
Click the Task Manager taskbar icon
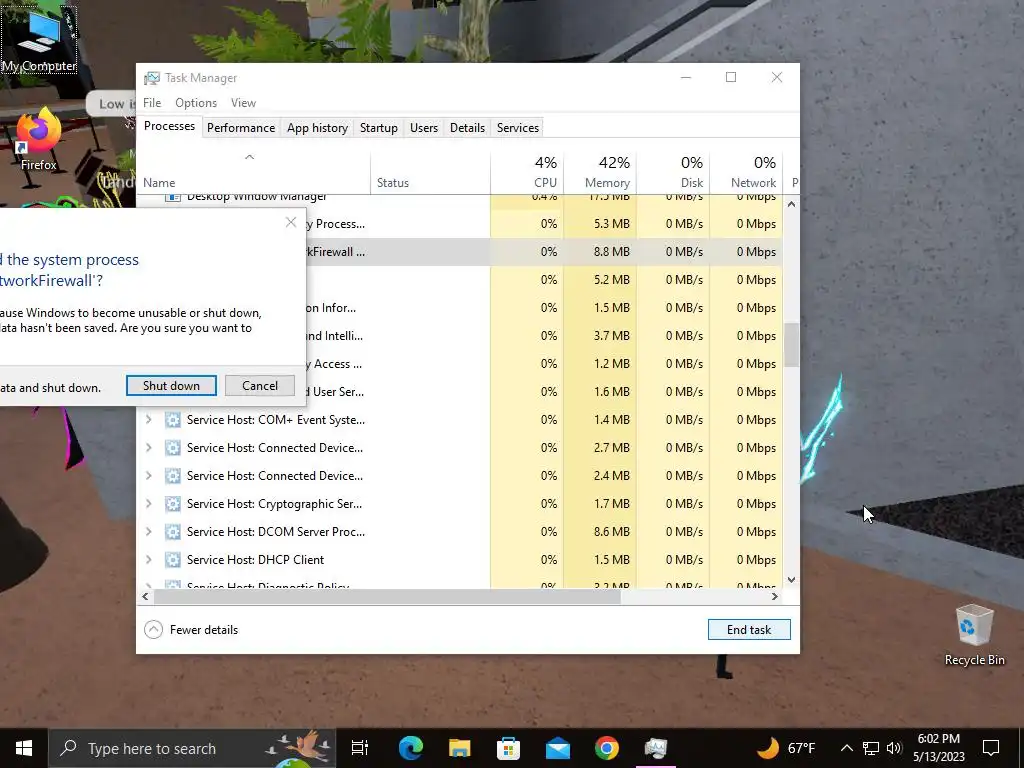tap(656, 748)
